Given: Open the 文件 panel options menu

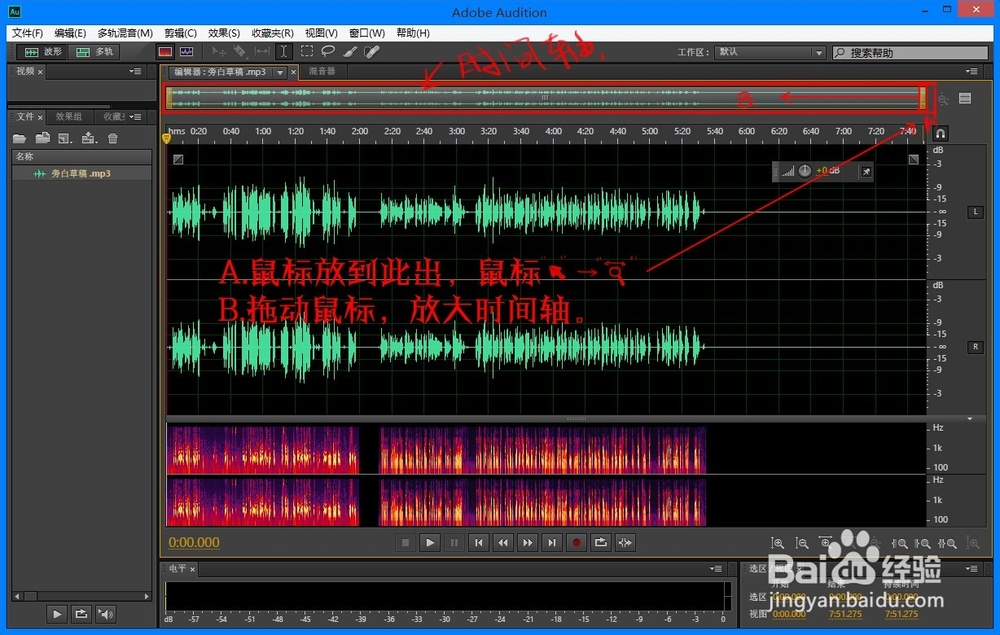Looking at the screenshot, I should point(135,117).
